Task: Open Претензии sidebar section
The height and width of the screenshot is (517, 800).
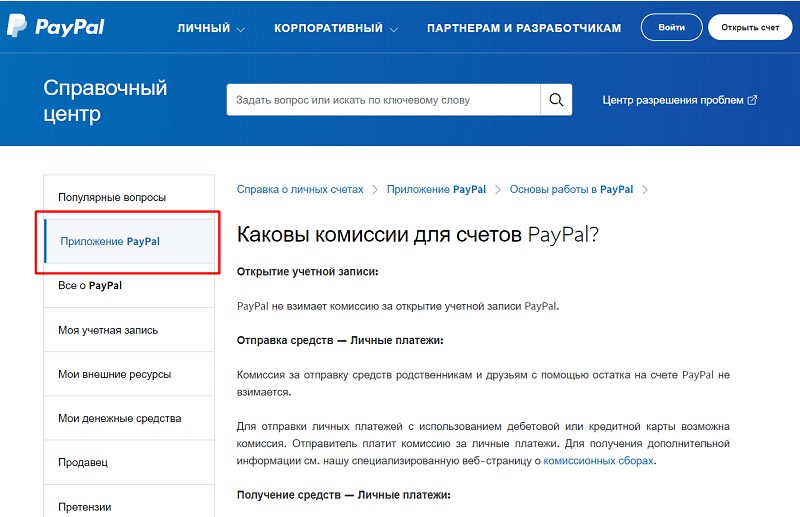Action: point(129,502)
